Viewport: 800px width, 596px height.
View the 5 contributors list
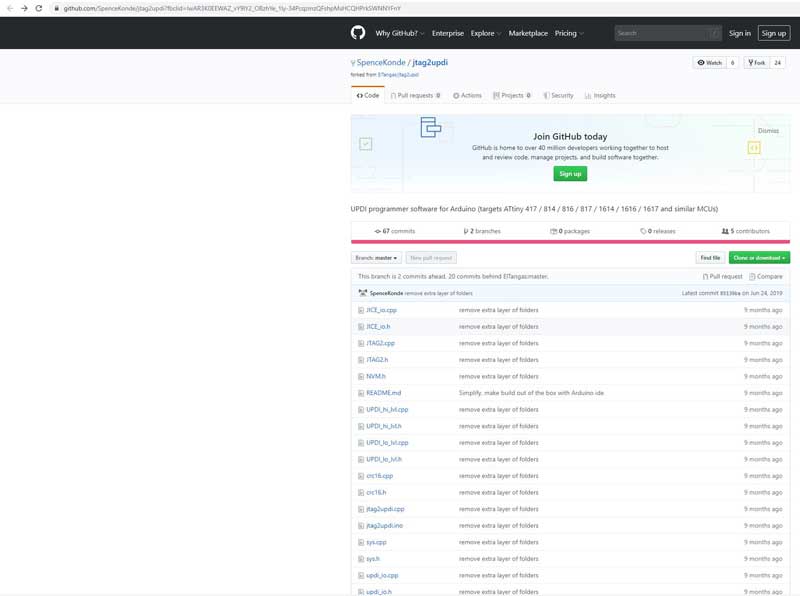coord(745,231)
